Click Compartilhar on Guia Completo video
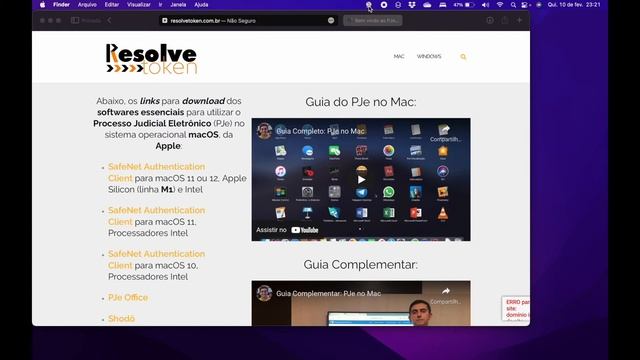Viewport: 640px width, 360px height. pos(445,134)
